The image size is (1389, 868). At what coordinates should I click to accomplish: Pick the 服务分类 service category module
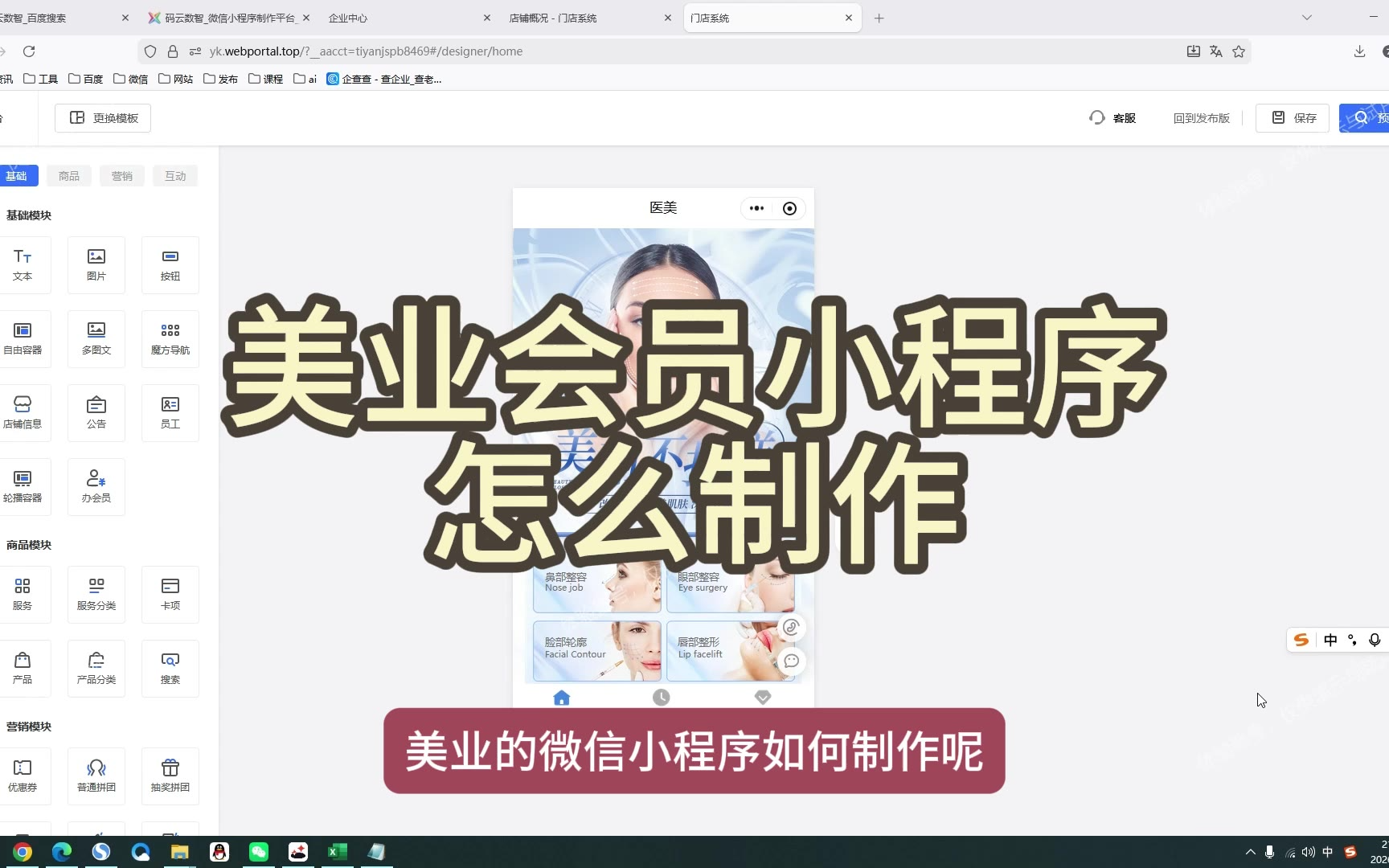[x=96, y=594]
